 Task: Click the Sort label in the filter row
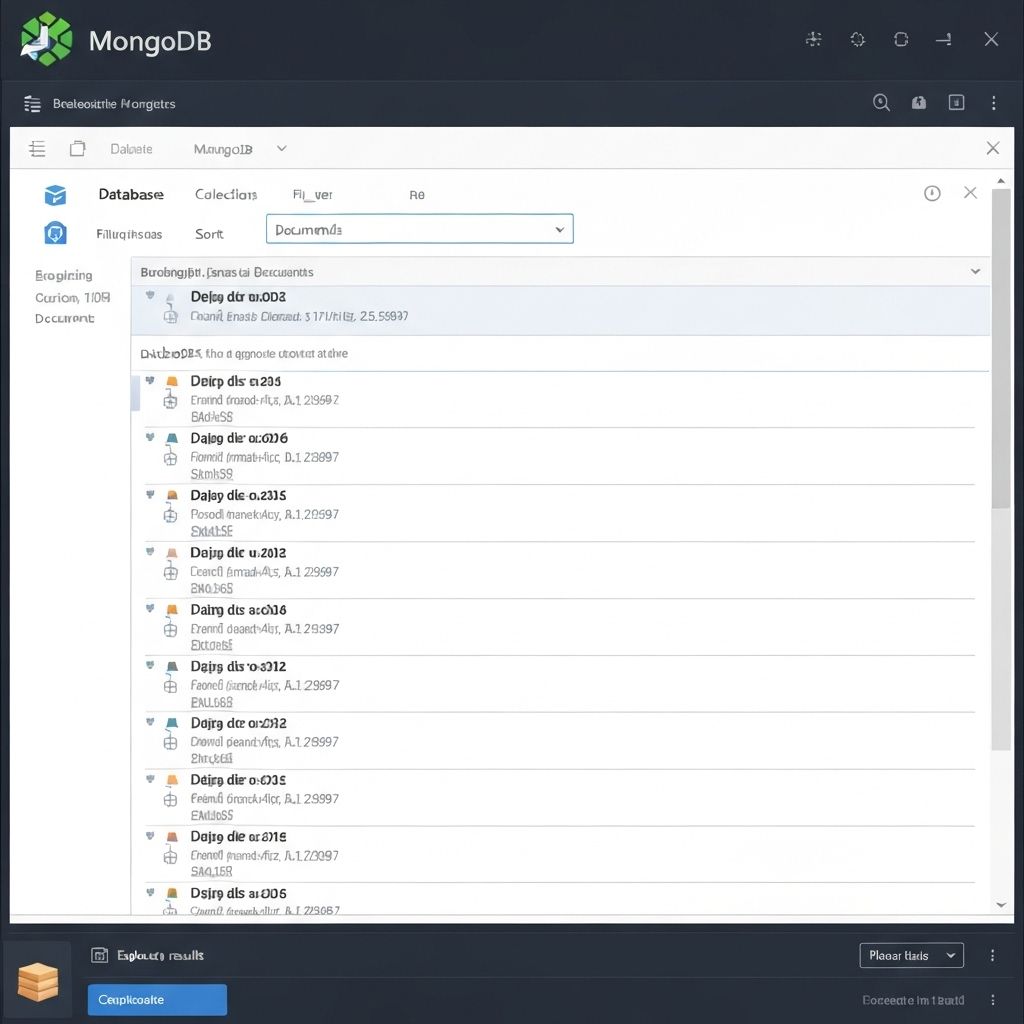tap(209, 234)
